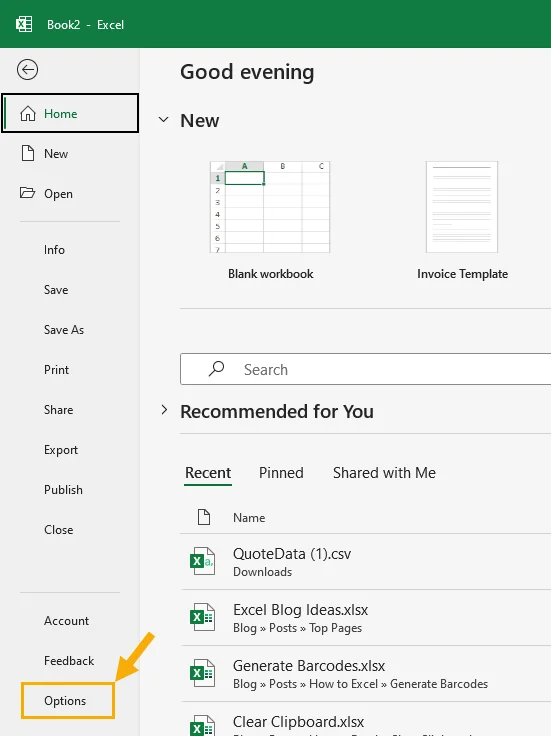The height and width of the screenshot is (736, 551).
Task: Create a Blank workbook from thumbnail
Action: [270, 207]
